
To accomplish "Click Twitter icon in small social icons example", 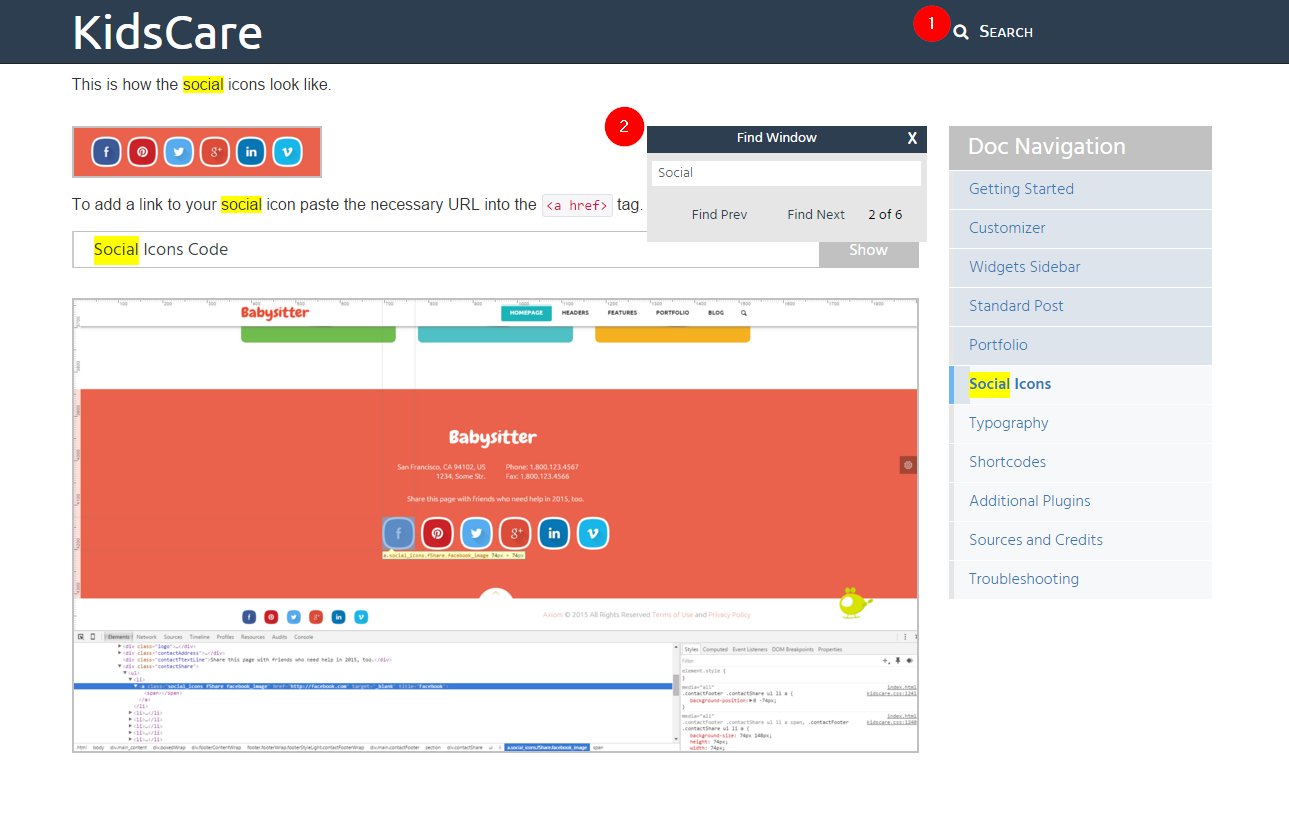I will click(179, 152).
